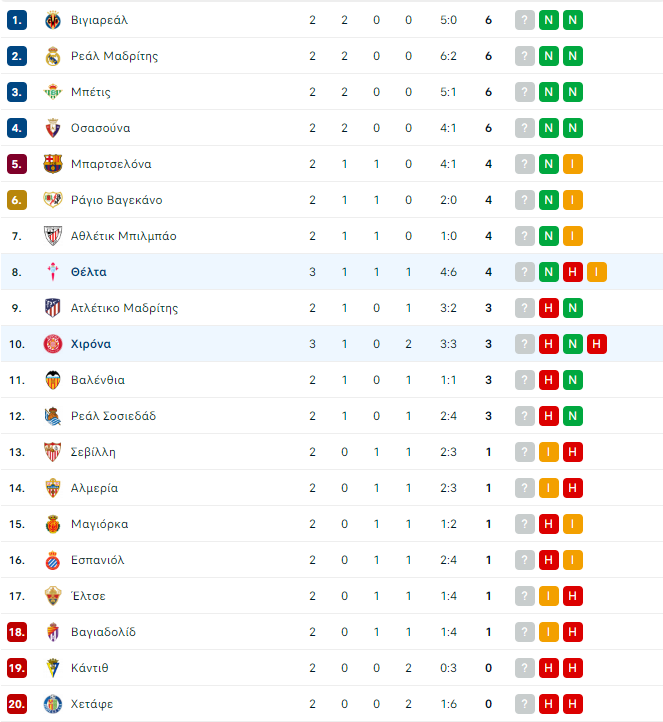Click the last red H badge for Χιρόνα

tap(597, 344)
